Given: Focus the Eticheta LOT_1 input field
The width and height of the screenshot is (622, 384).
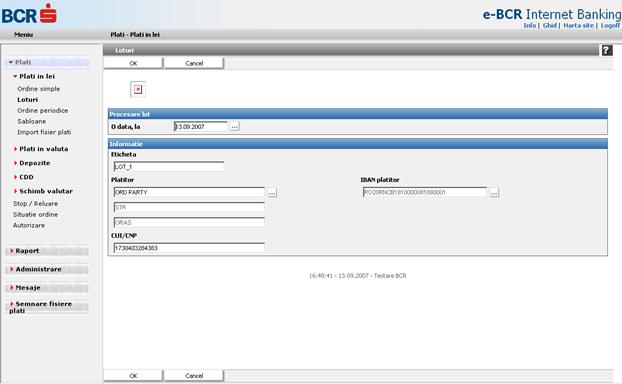Looking at the screenshot, I should [169, 167].
